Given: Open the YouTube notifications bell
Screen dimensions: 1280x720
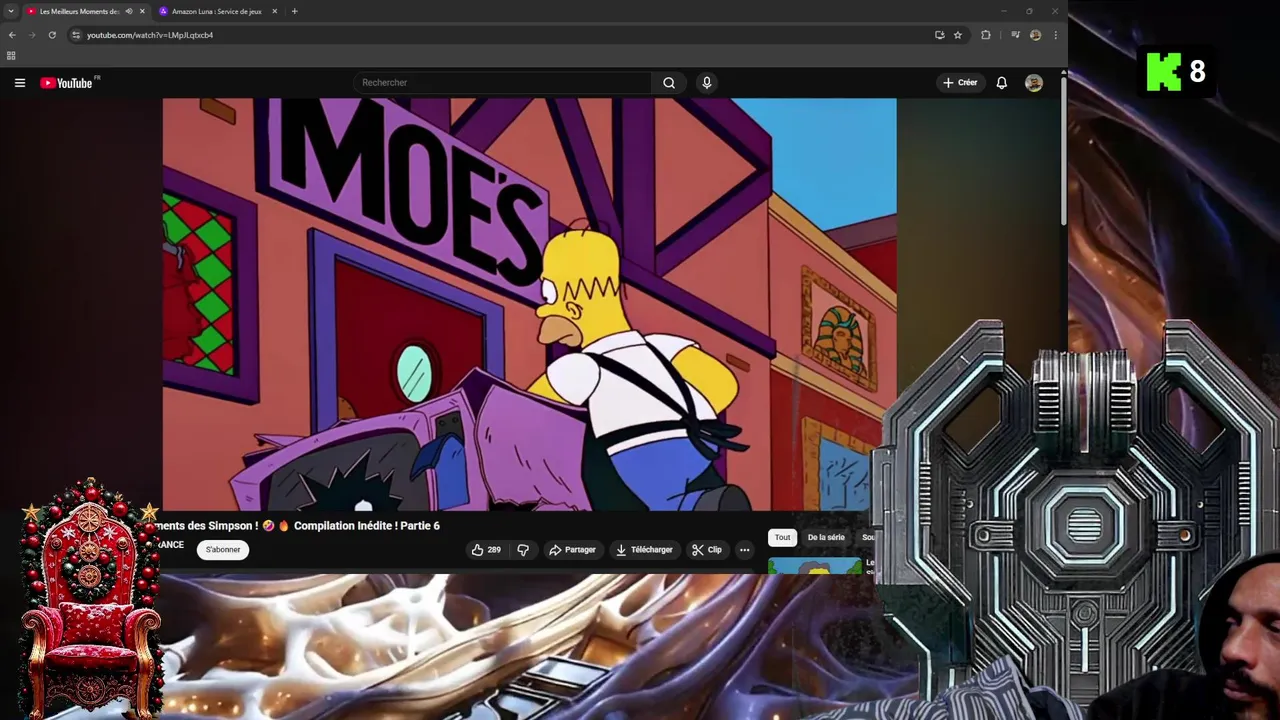Looking at the screenshot, I should pos(1001,83).
